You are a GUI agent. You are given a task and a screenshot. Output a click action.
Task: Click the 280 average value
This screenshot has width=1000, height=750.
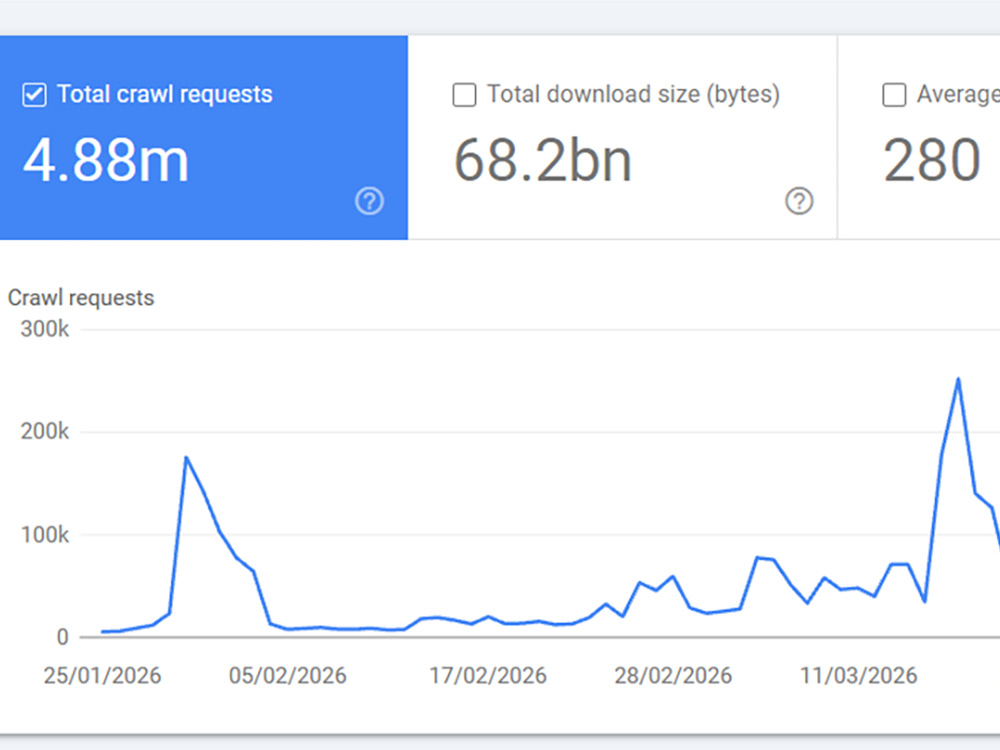tap(932, 160)
